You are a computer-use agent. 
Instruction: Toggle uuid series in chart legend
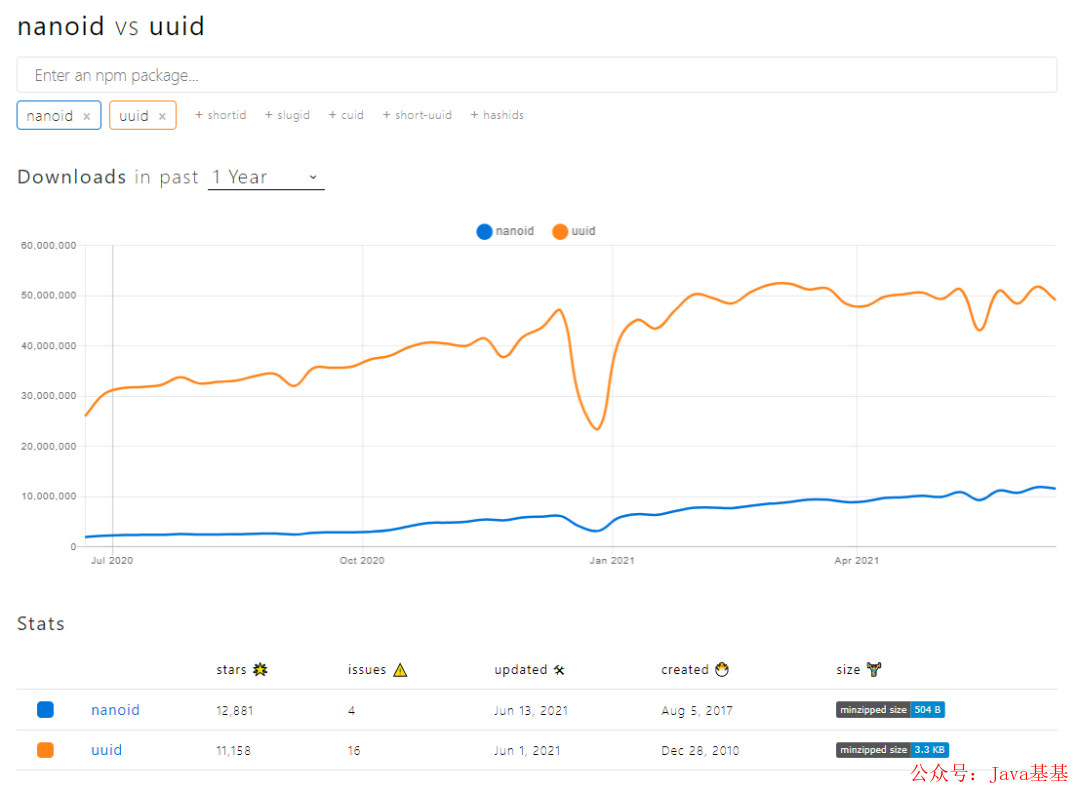click(x=574, y=231)
